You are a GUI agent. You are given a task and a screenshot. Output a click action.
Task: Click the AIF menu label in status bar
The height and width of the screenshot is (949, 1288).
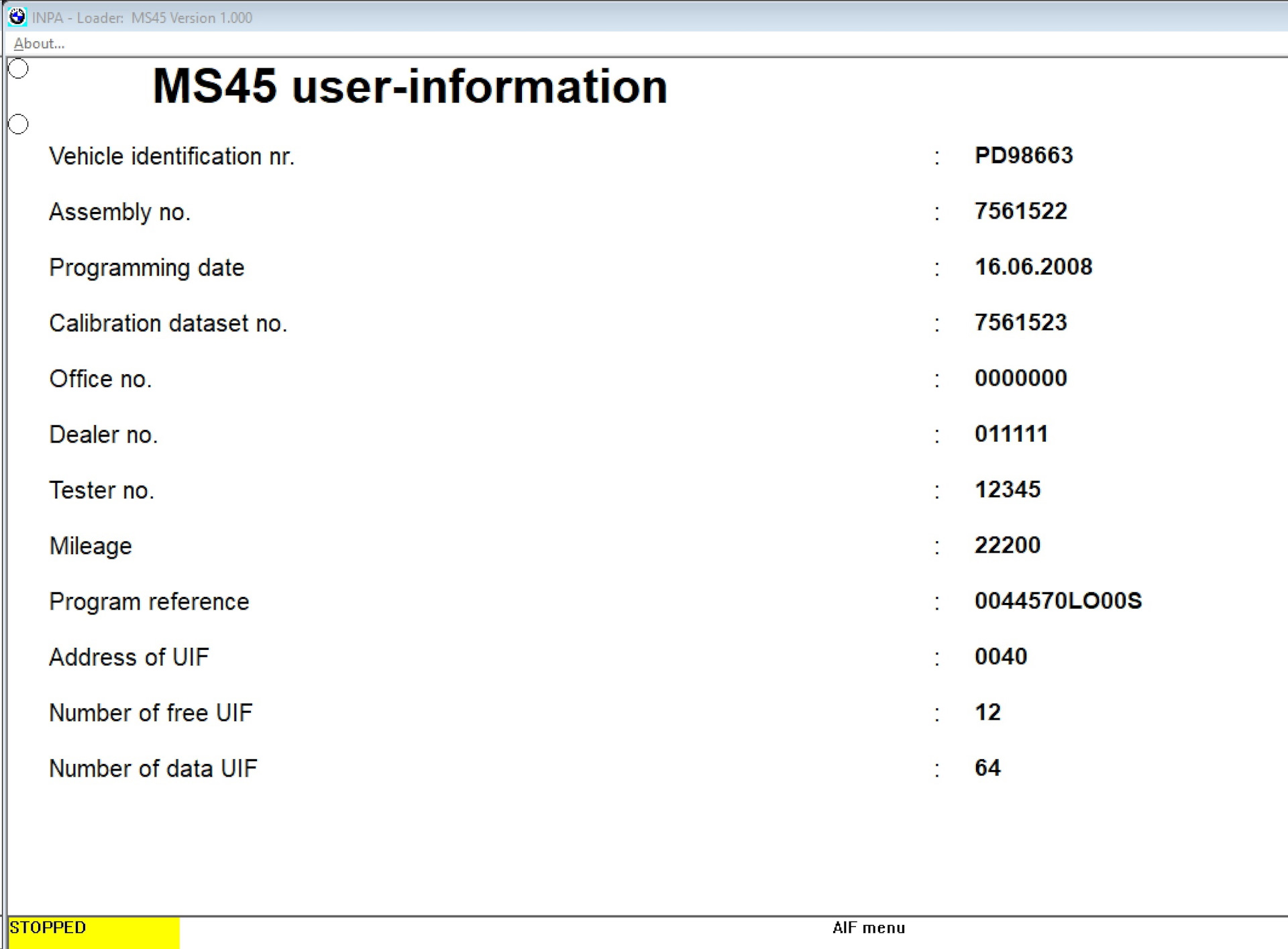[869, 928]
